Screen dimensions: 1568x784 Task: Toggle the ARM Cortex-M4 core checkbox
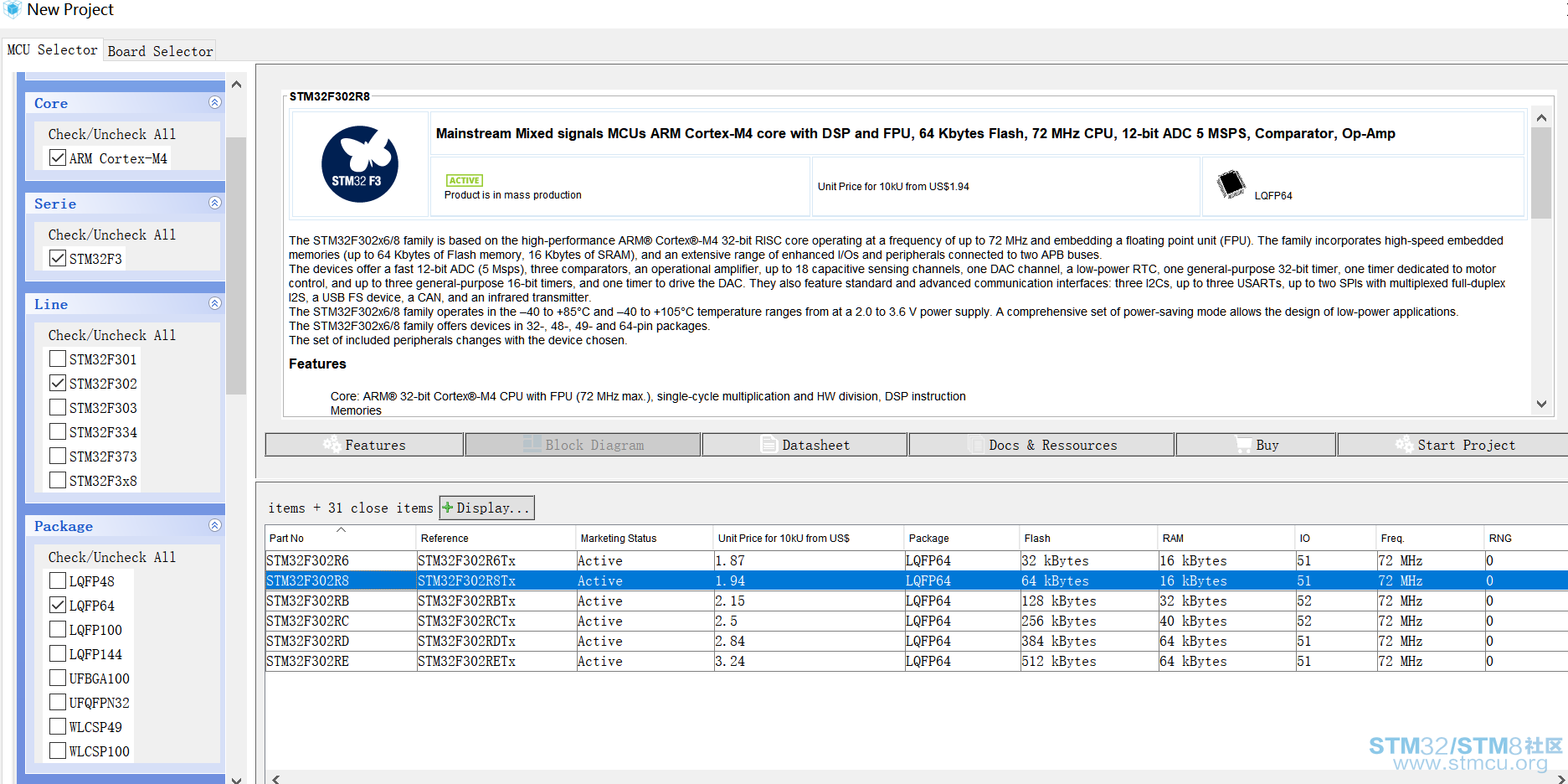pyautogui.click(x=58, y=157)
